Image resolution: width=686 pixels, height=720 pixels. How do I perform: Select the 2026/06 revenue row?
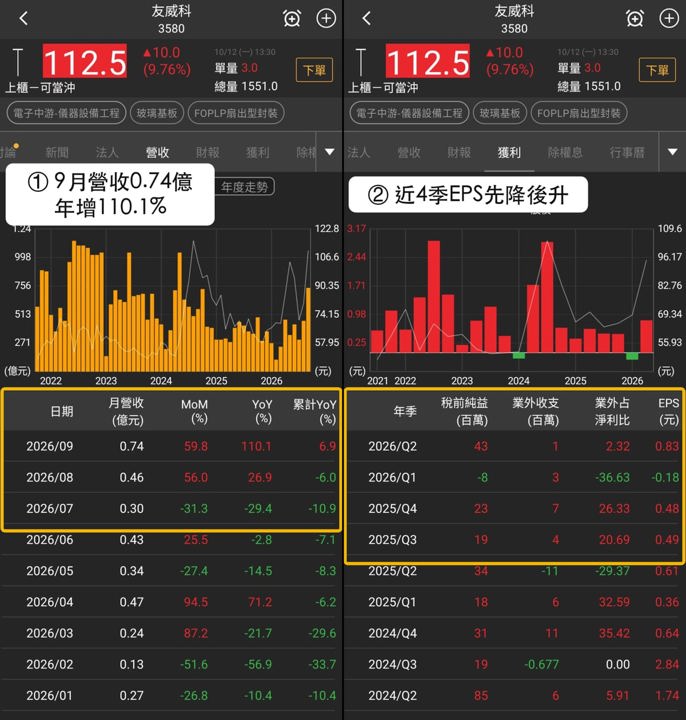(171, 540)
